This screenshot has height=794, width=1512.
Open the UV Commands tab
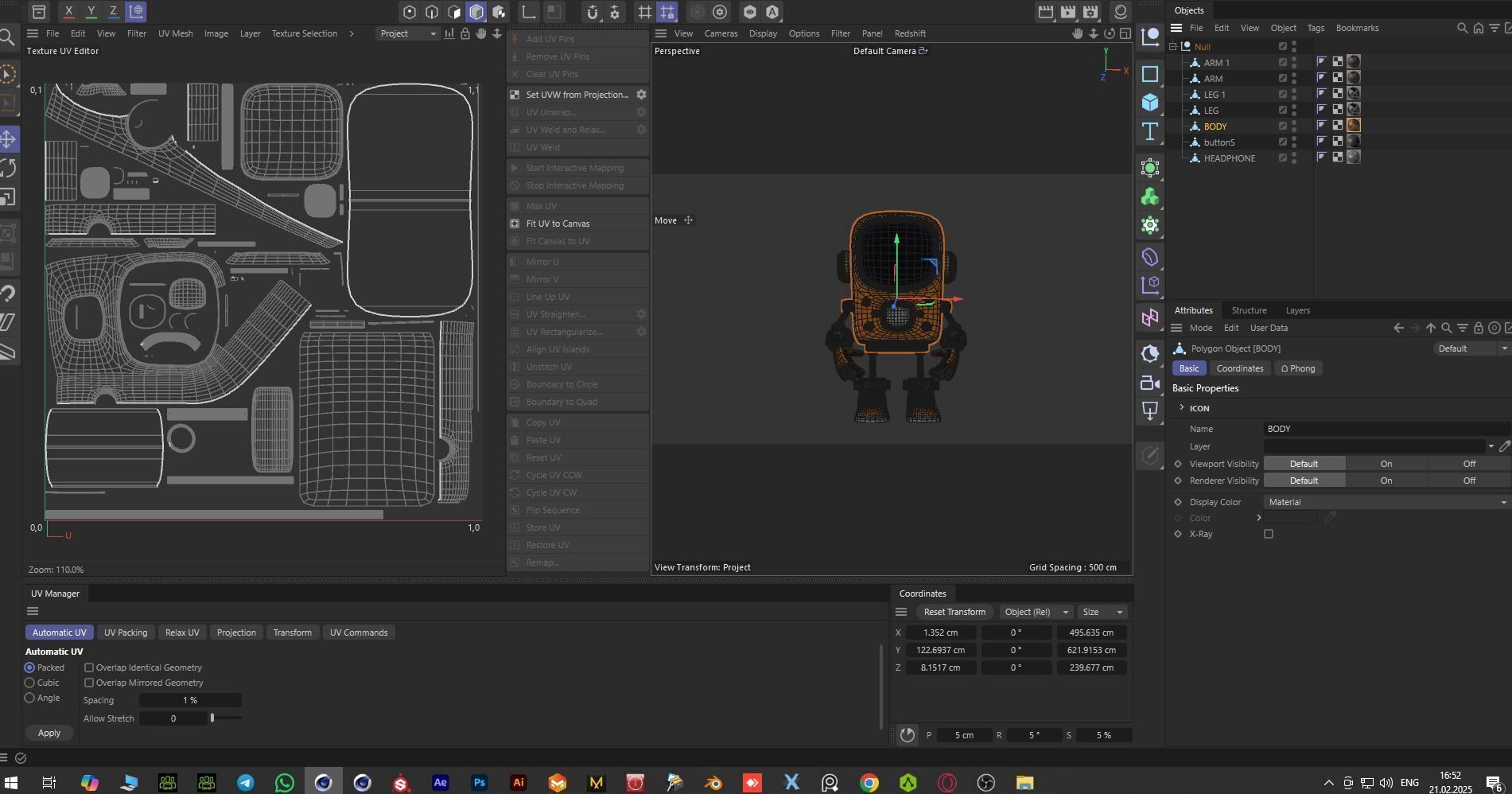[359, 632]
